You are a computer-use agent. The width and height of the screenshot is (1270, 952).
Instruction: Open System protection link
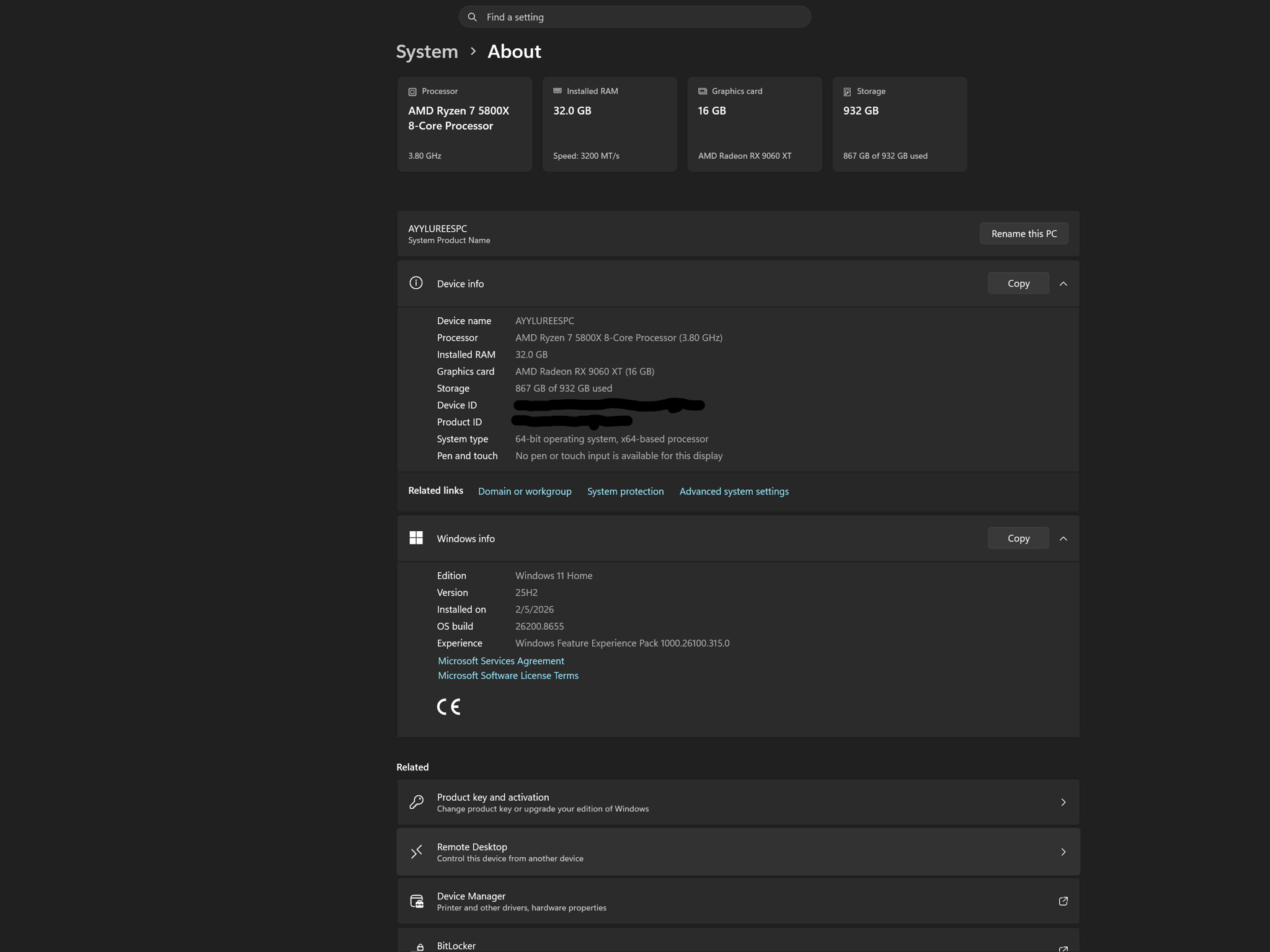(x=625, y=491)
